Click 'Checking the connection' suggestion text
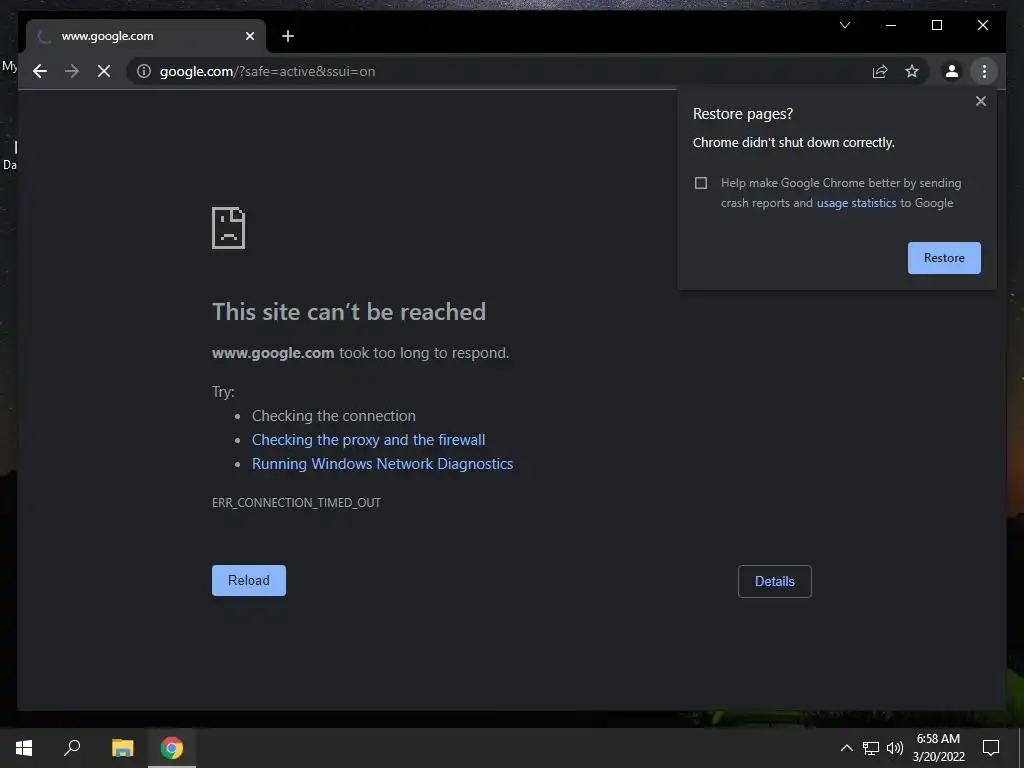The width and height of the screenshot is (1024, 768). pyautogui.click(x=334, y=416)
